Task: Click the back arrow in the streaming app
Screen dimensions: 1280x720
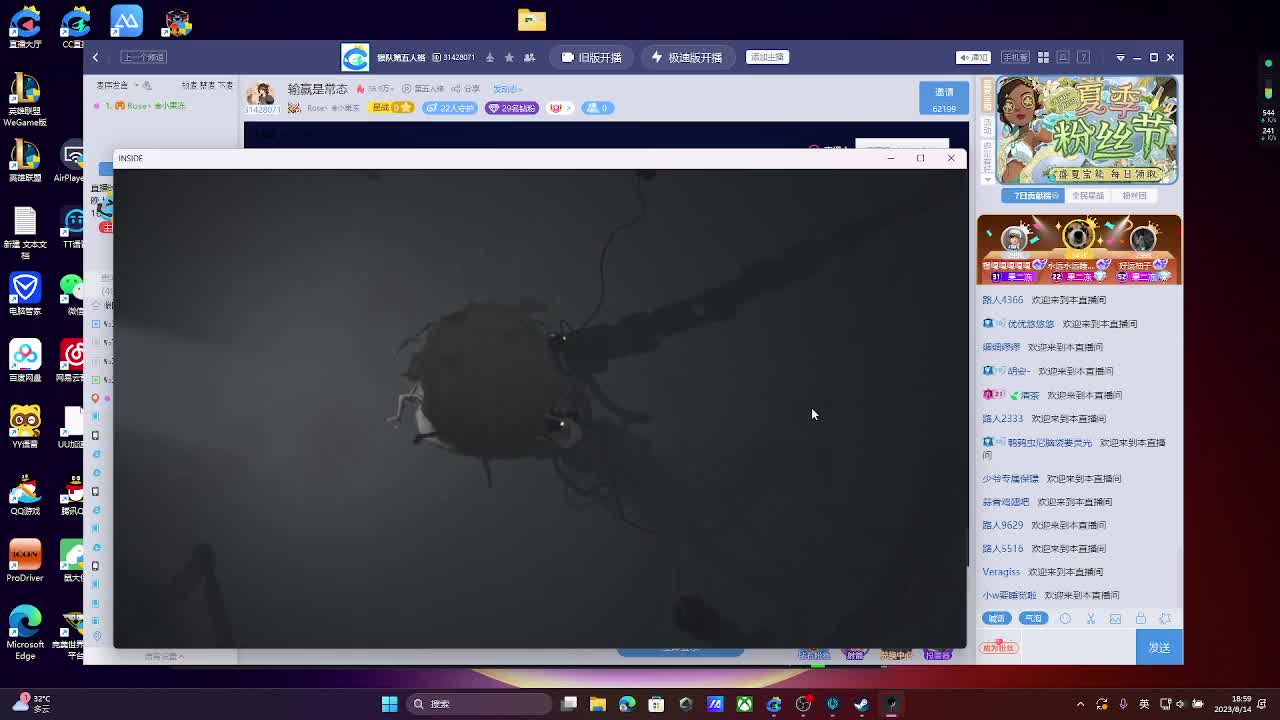Action: click(x=96, y=57)
